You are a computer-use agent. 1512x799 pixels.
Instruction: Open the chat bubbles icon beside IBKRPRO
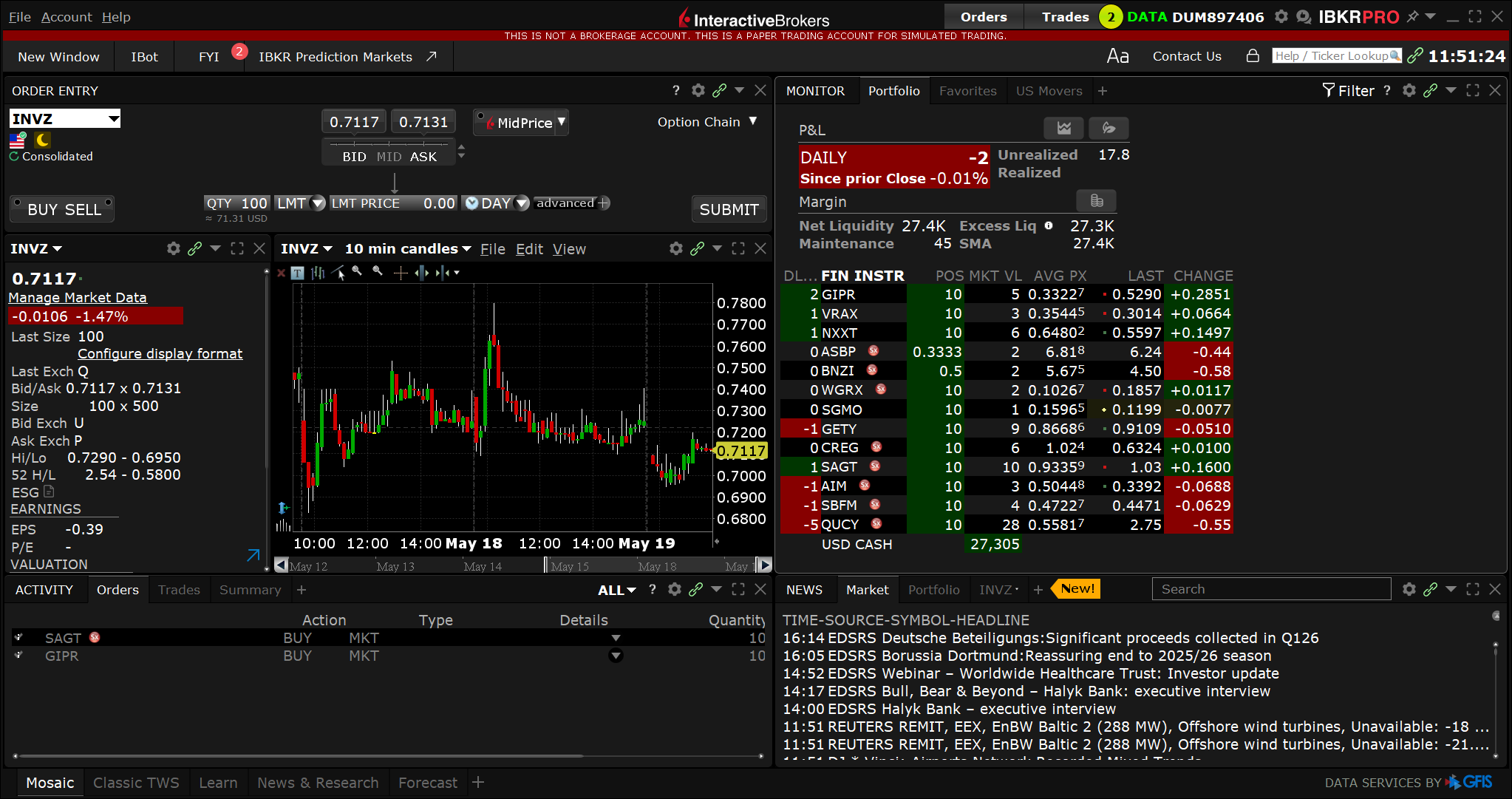1304,16
